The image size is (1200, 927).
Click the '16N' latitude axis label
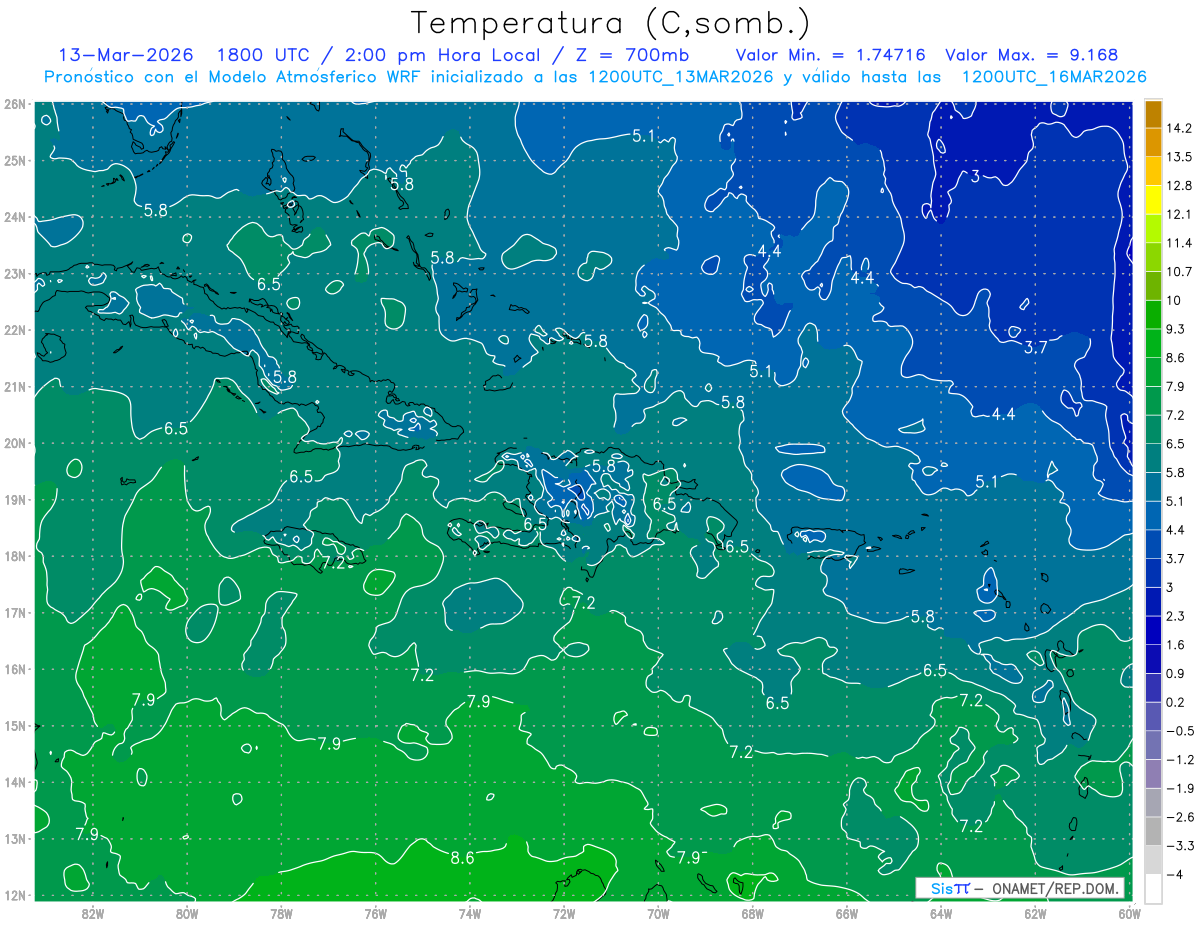click(x=15, y=669)
